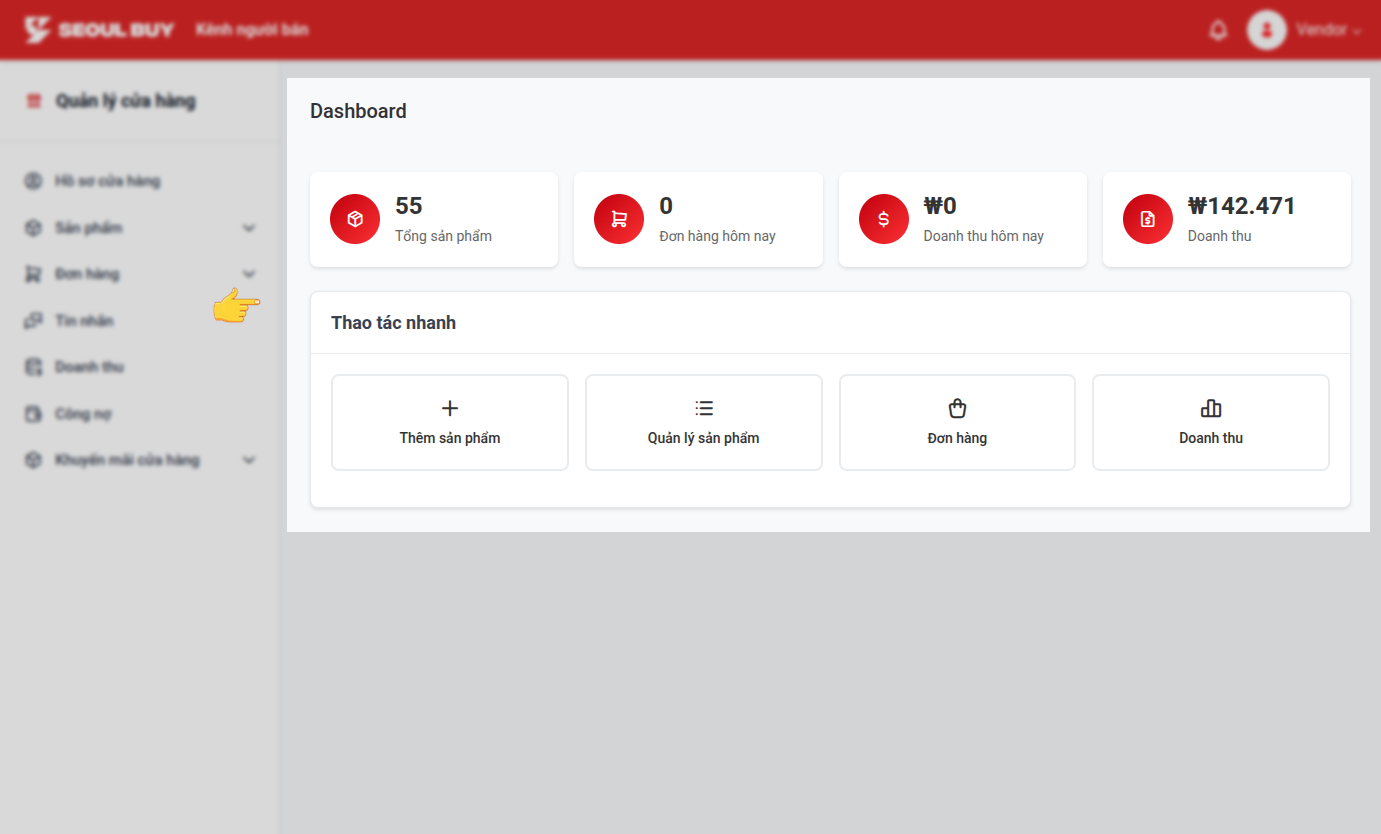Click the Doanh thu quick action button
1381x834 pixels.
click(1210, 422)
